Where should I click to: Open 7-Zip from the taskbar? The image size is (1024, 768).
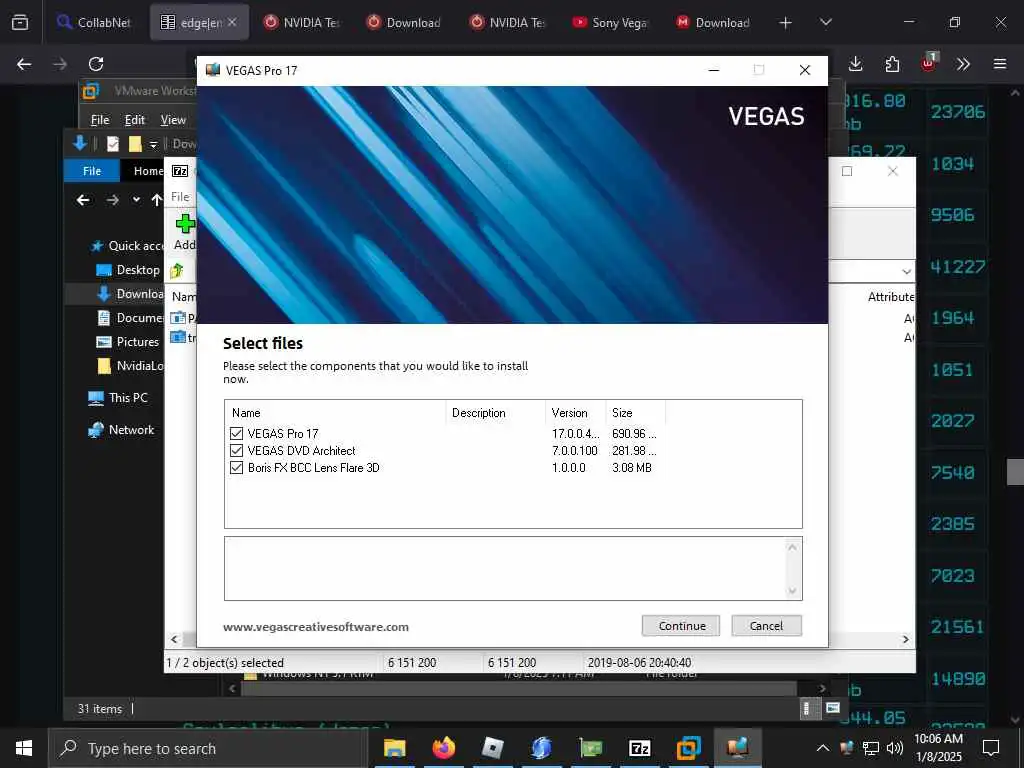click(x=639, y=748)
